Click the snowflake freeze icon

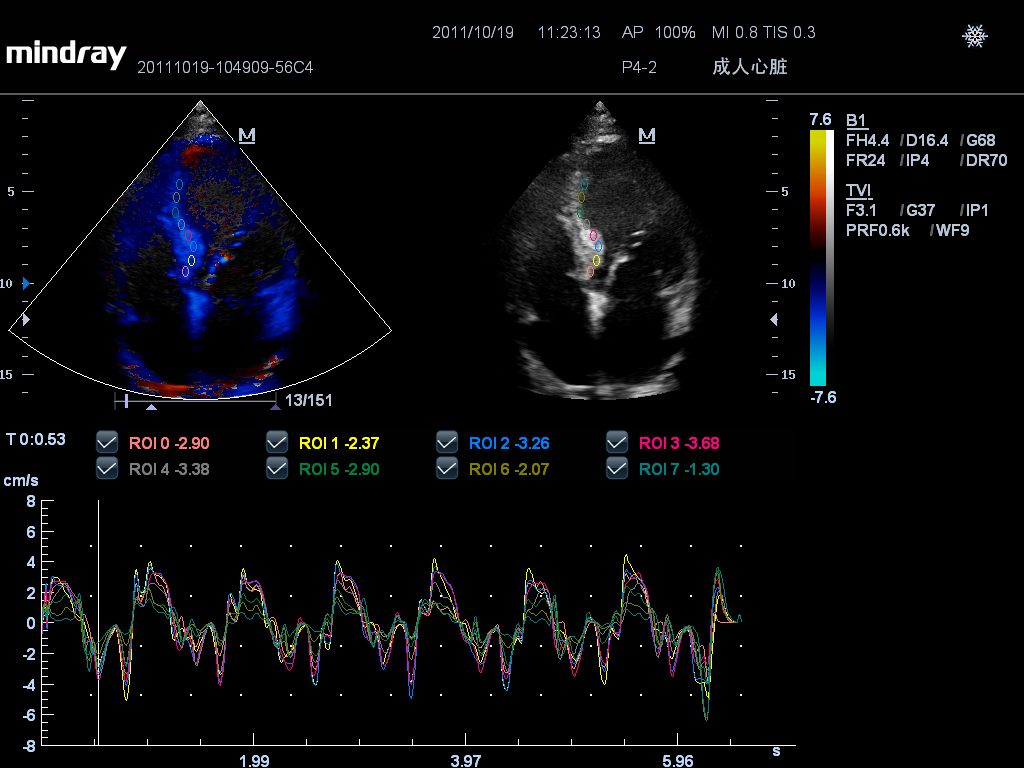tap(974, 36)
